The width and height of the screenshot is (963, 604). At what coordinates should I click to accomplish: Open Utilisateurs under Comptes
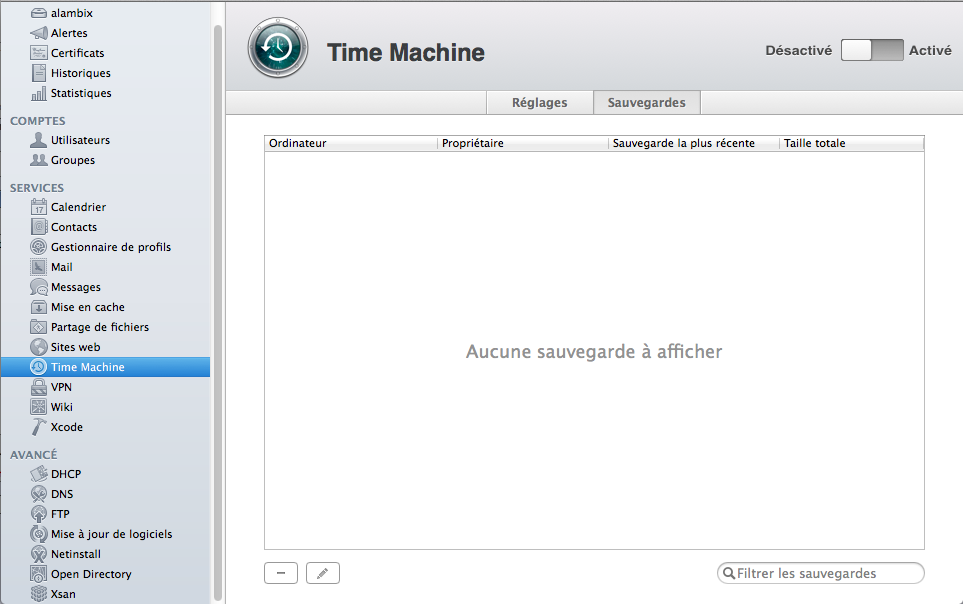(x=80, y=140)
